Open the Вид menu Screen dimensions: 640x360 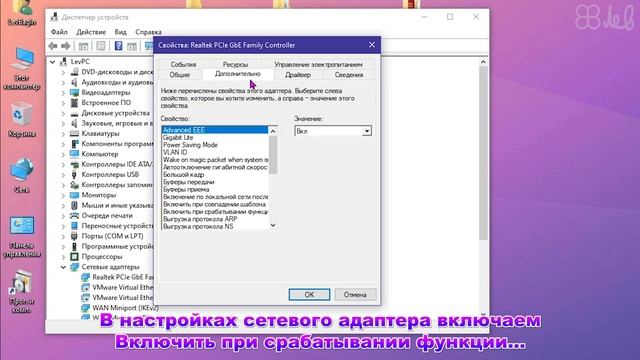pos(120,32)
